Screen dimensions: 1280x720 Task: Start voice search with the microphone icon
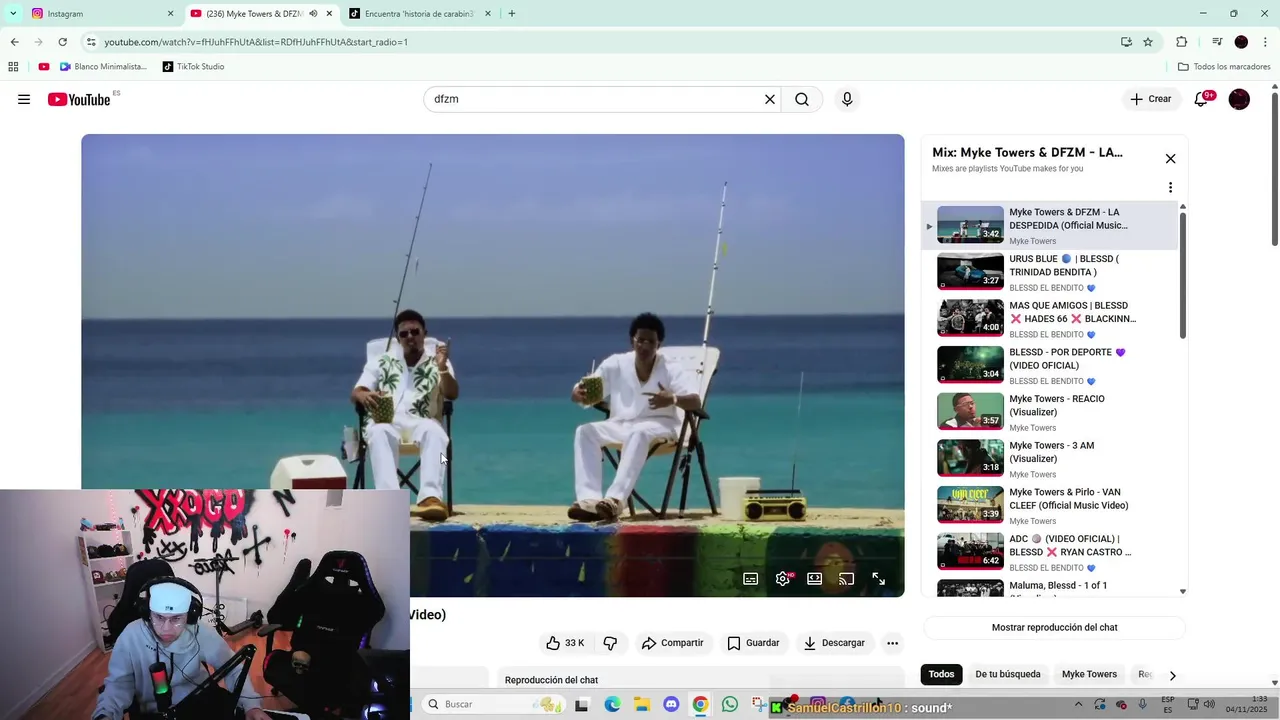tap(847, 99)
